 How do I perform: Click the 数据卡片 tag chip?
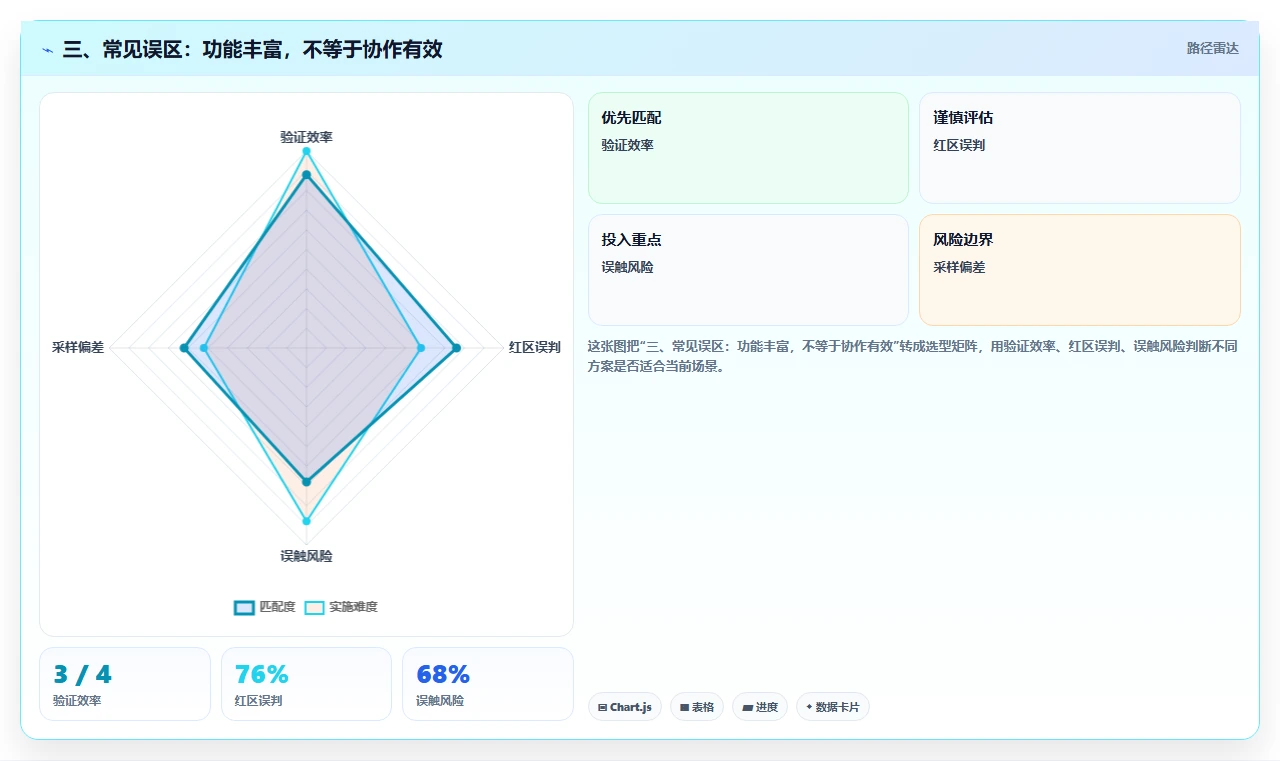833,707
